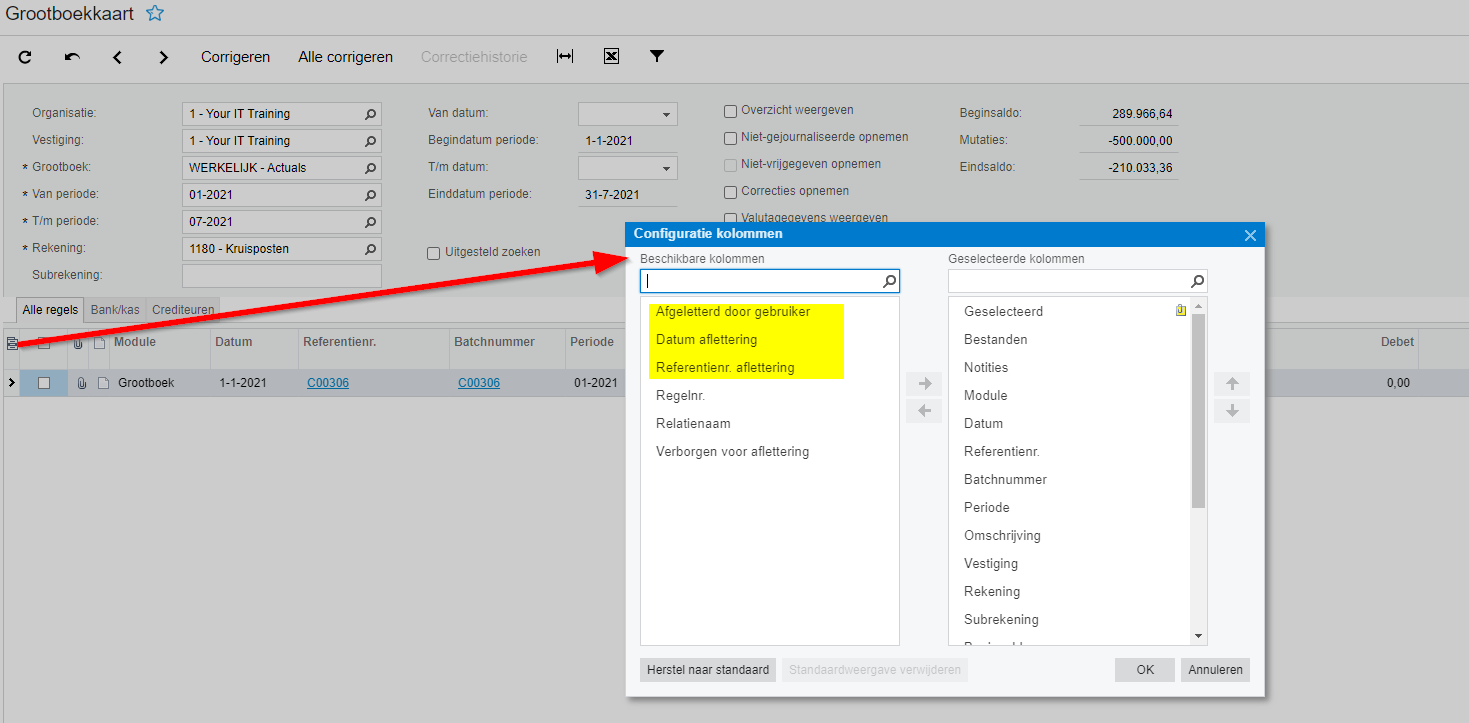Click the search icon under Geselecteerde kolommen
The height and width of the screenshot is (723, 1469).
1197,282
